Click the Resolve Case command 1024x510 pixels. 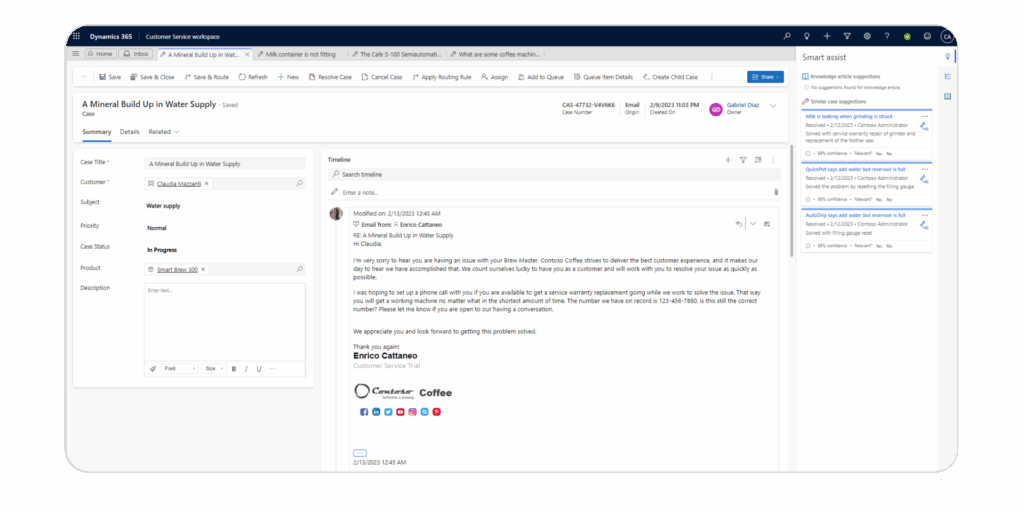pyautogui.click(x=330, y=77)
